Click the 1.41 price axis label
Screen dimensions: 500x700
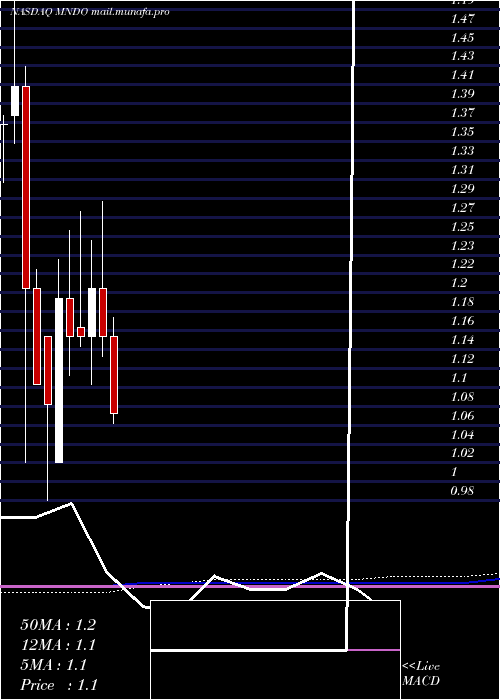(462, 75)
